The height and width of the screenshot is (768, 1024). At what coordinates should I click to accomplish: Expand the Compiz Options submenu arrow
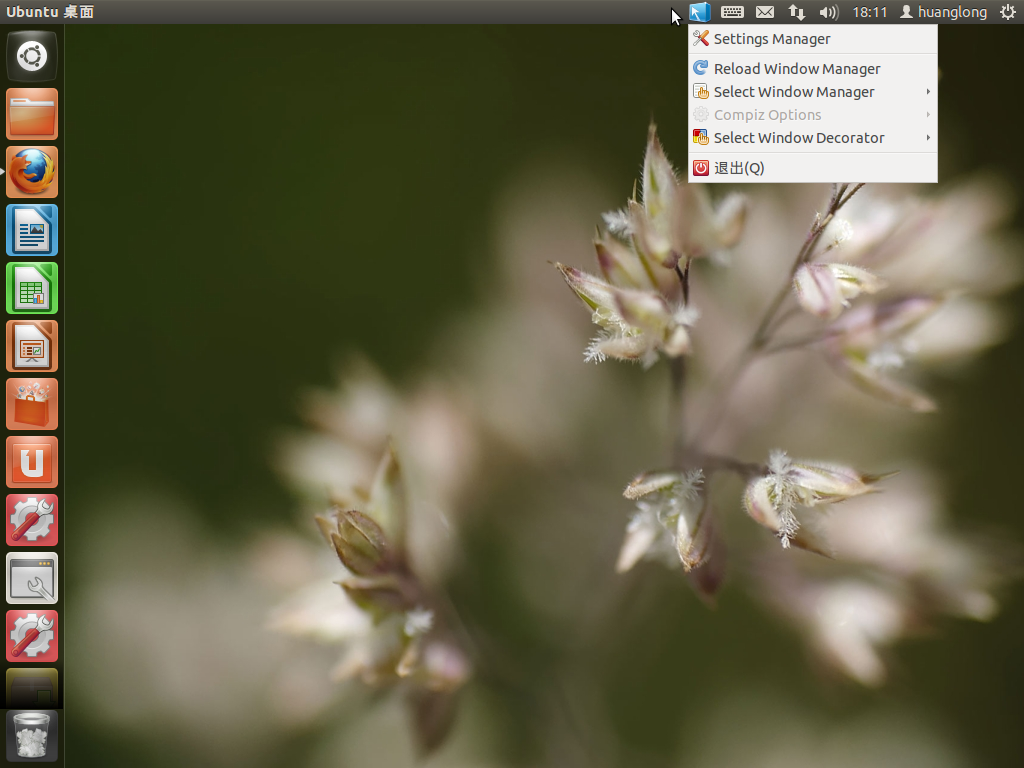tap(928, 115)
